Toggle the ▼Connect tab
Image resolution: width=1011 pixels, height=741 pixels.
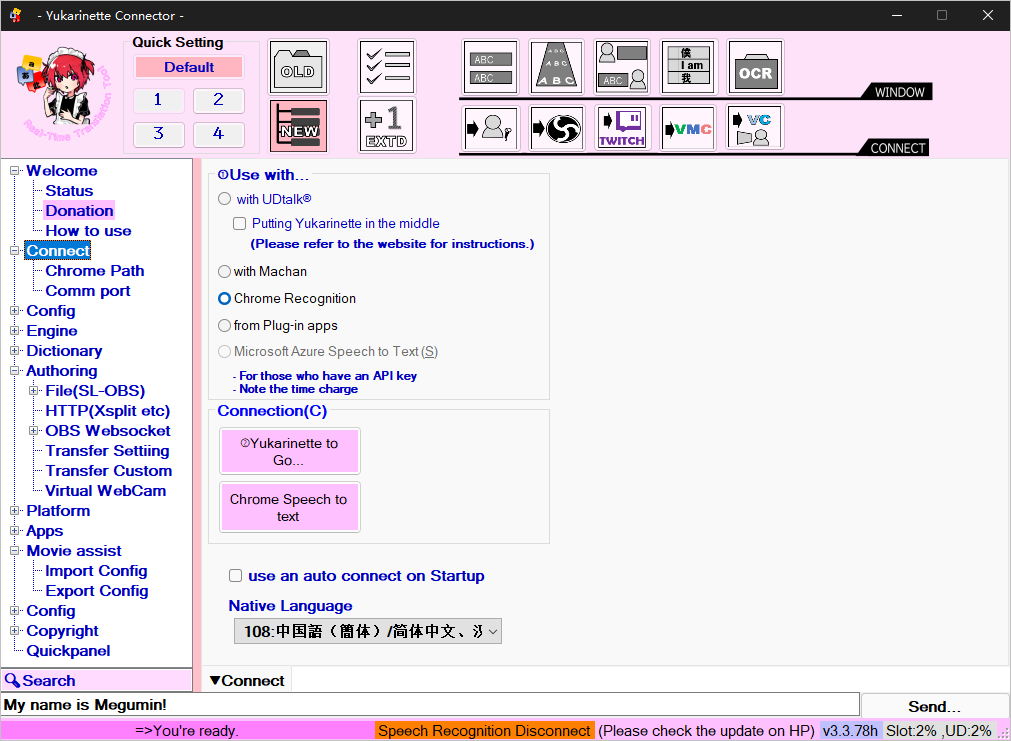(x=247, y=680)
